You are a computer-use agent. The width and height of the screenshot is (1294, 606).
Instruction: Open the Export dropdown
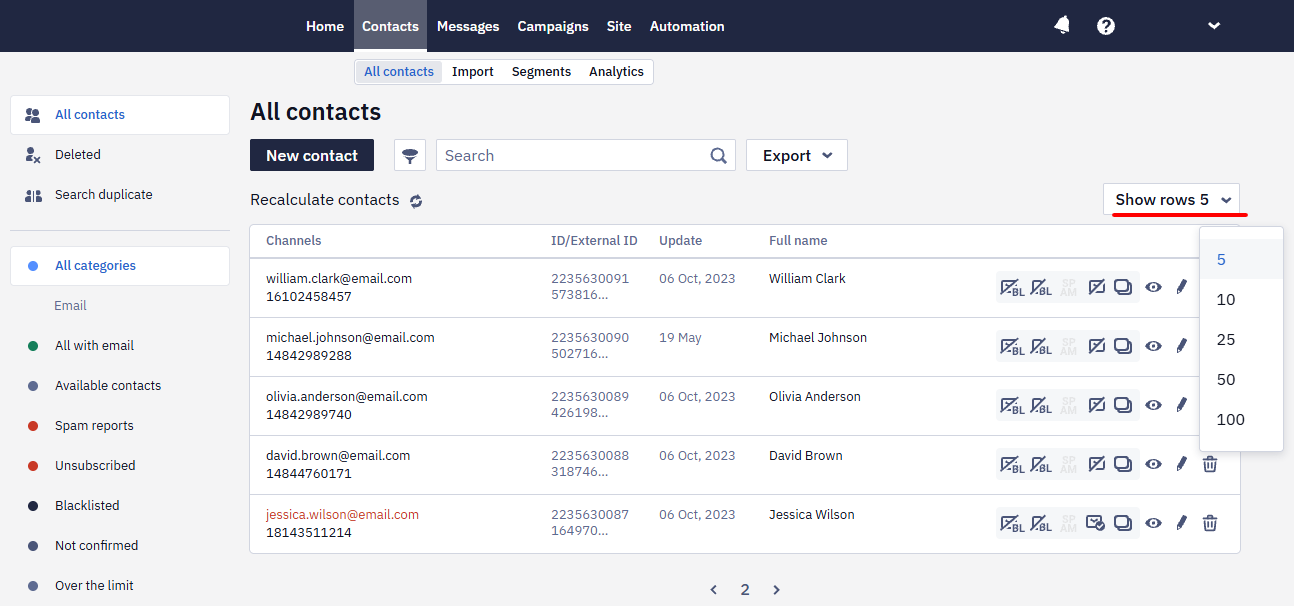click(797, 155)
